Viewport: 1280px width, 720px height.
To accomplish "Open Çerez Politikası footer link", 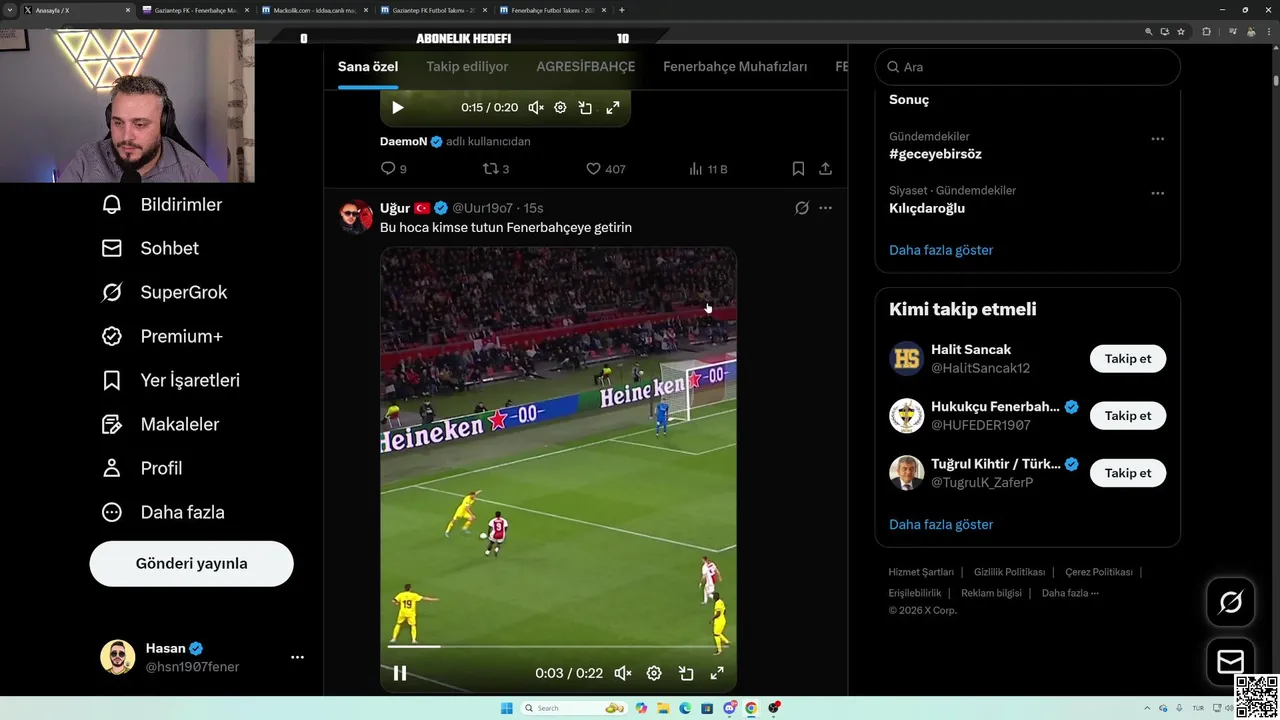I will tap(1098, 572).
